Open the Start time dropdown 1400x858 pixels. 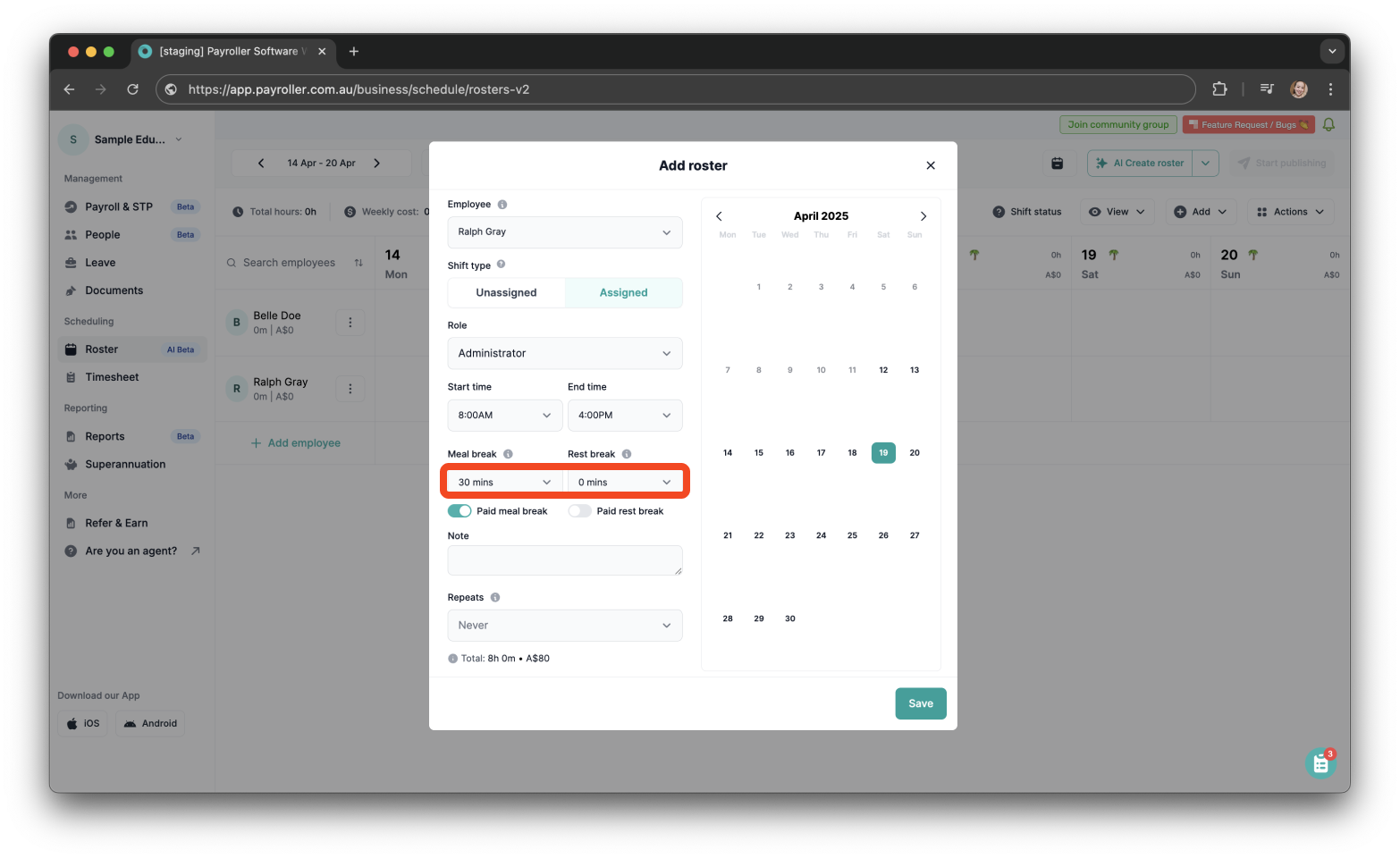coord(504,415)
